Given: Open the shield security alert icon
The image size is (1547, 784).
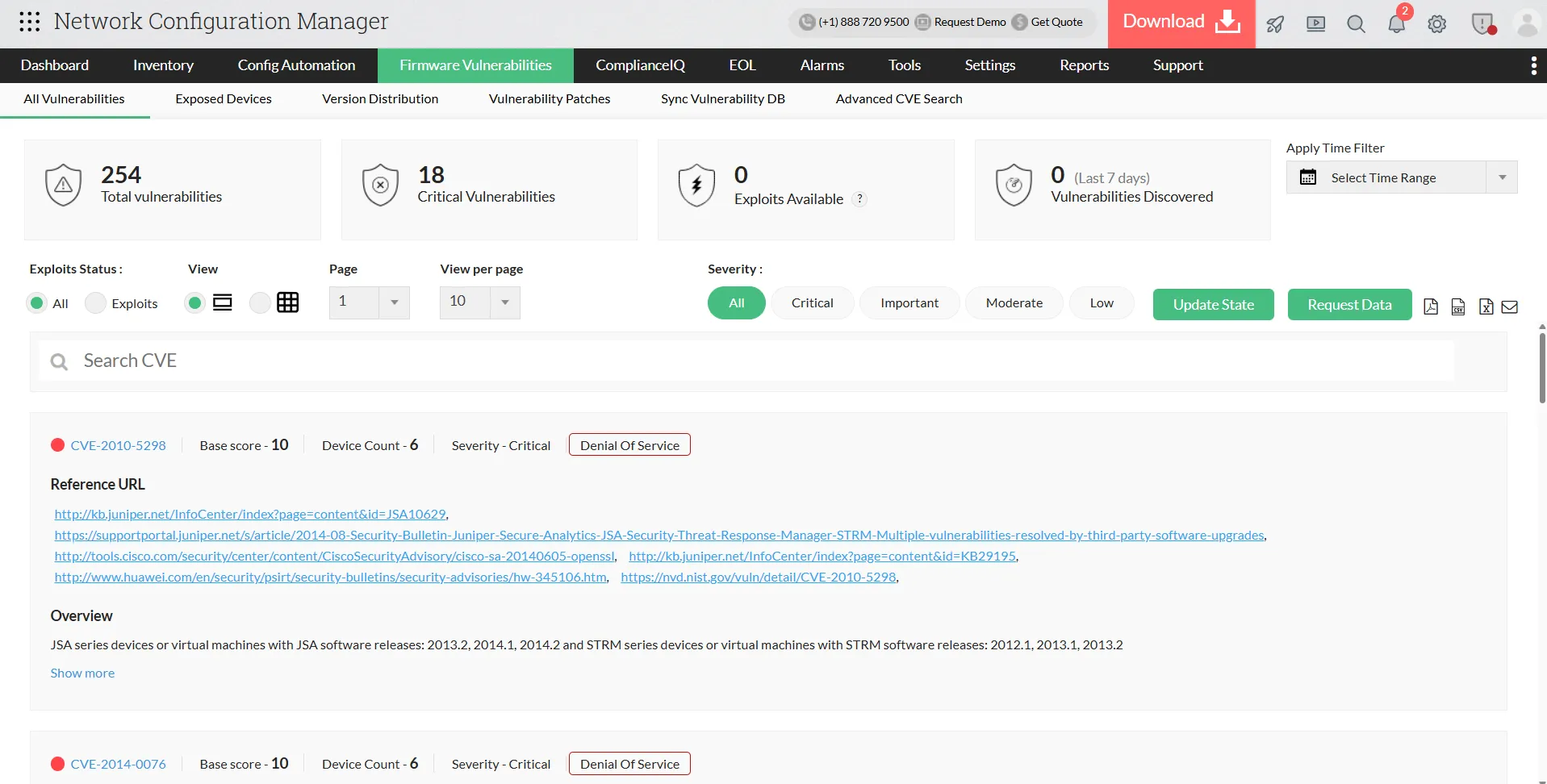Looking at the screenshot, I should coord(1482,23).
